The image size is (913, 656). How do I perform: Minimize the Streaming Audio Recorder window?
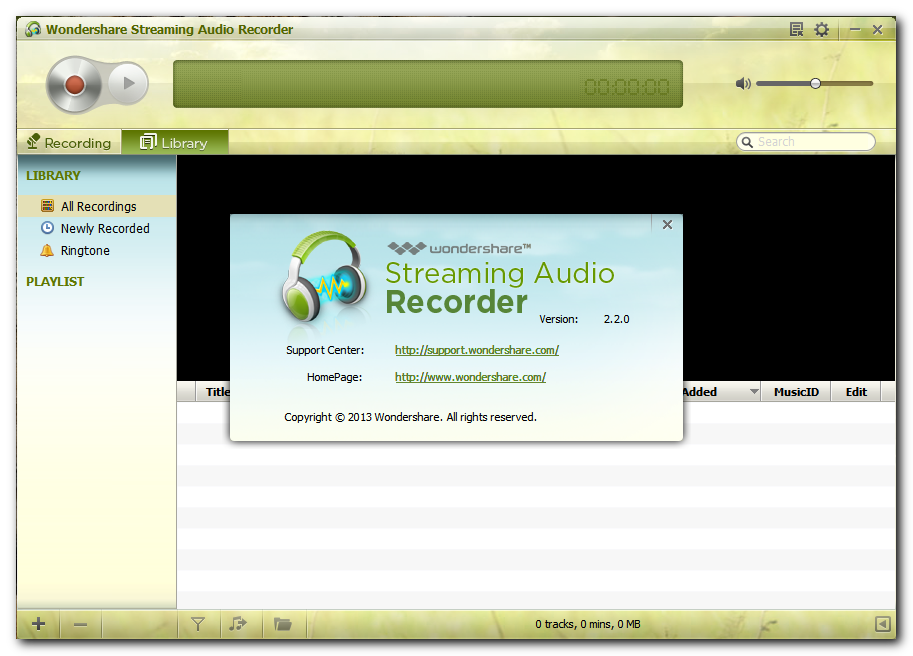click(x=855, y=29)
